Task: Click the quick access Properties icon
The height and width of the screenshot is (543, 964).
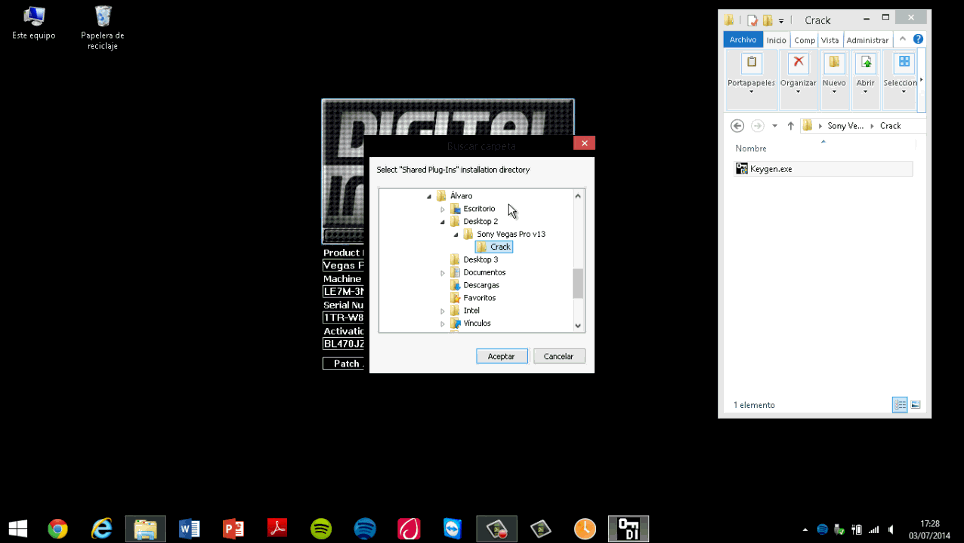Action: pos(752,20)
